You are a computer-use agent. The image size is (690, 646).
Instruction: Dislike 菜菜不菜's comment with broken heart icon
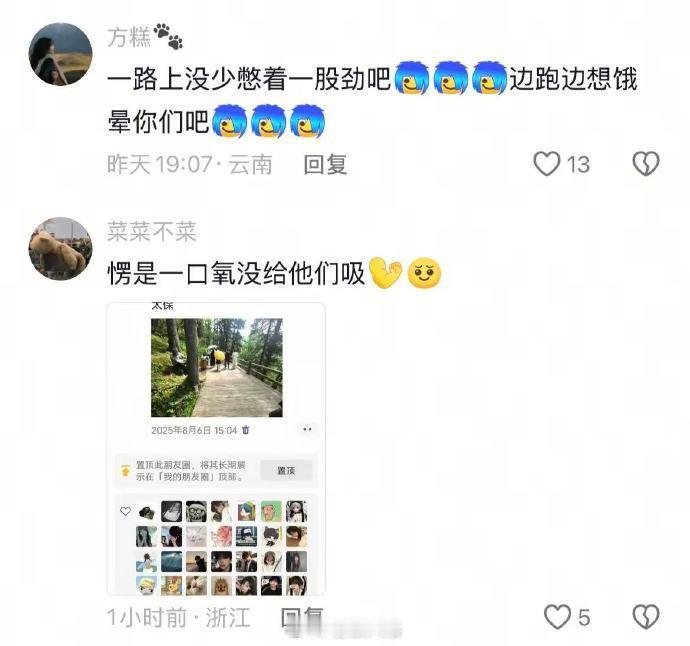coord(646,617)
